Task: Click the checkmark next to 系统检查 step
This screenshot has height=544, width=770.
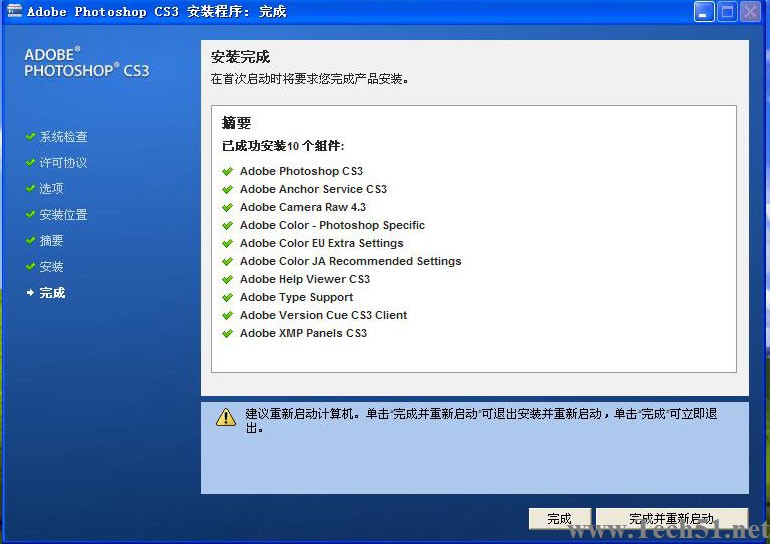Action: click(30, 136)
